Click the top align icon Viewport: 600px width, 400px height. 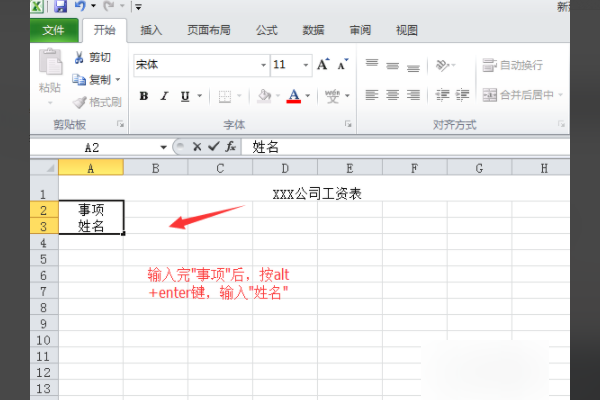pyautogui.click(x=372, y=64)
